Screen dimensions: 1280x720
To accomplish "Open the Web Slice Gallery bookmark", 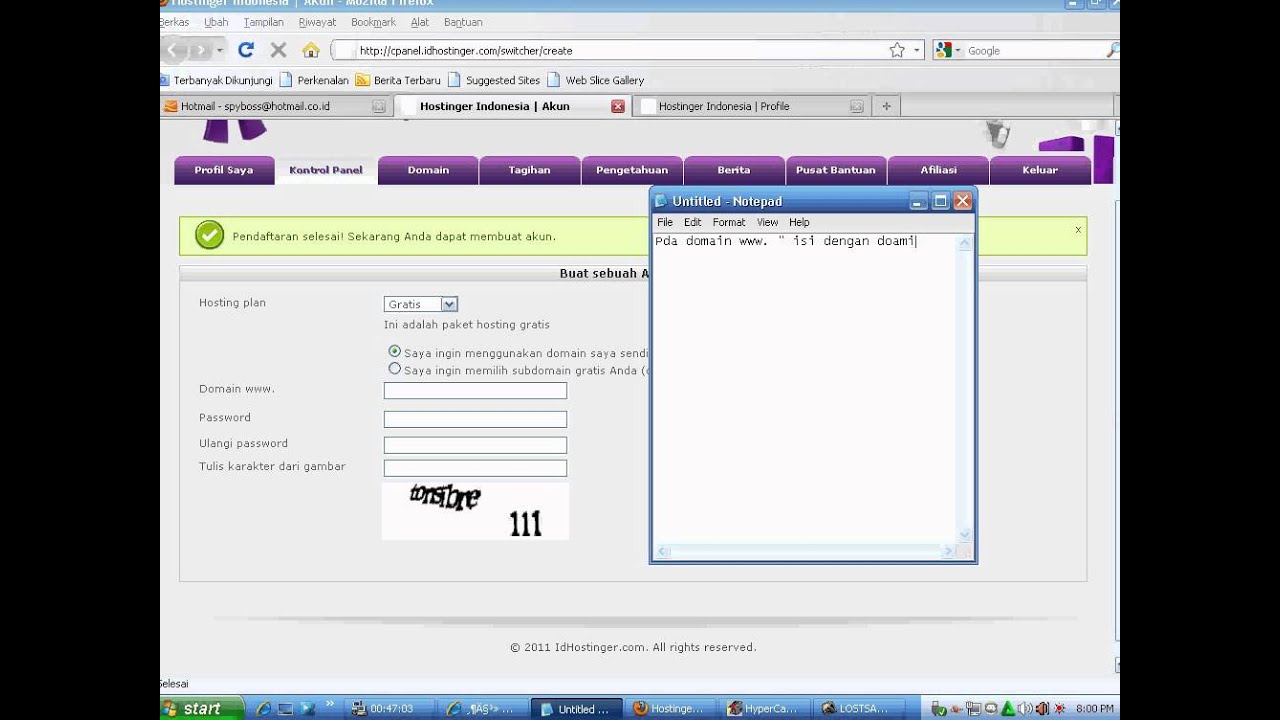I will (596, 80).
